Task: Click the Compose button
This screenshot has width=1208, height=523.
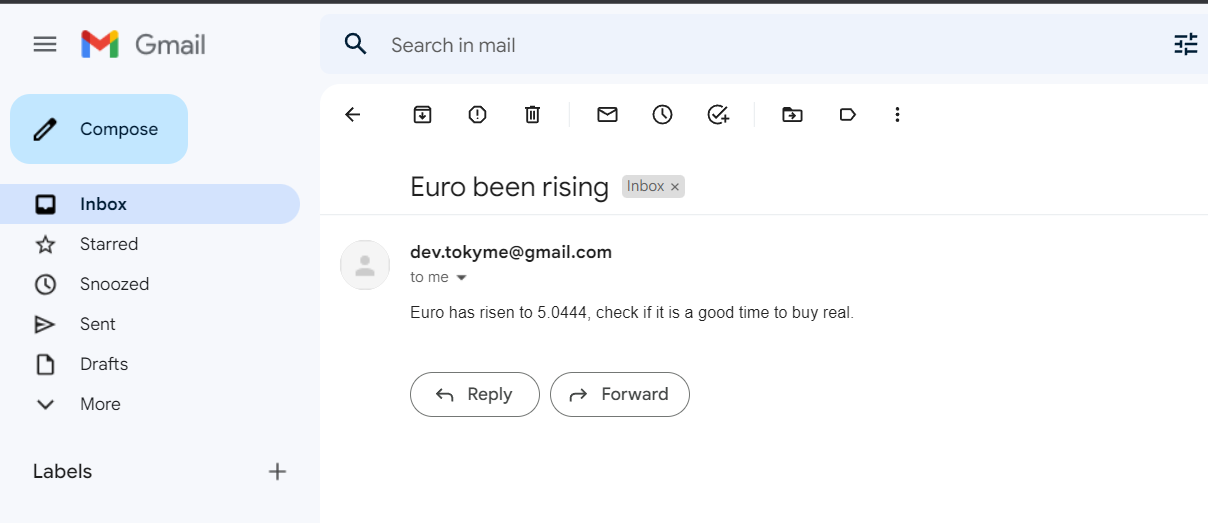Action: tap(99, 129)
